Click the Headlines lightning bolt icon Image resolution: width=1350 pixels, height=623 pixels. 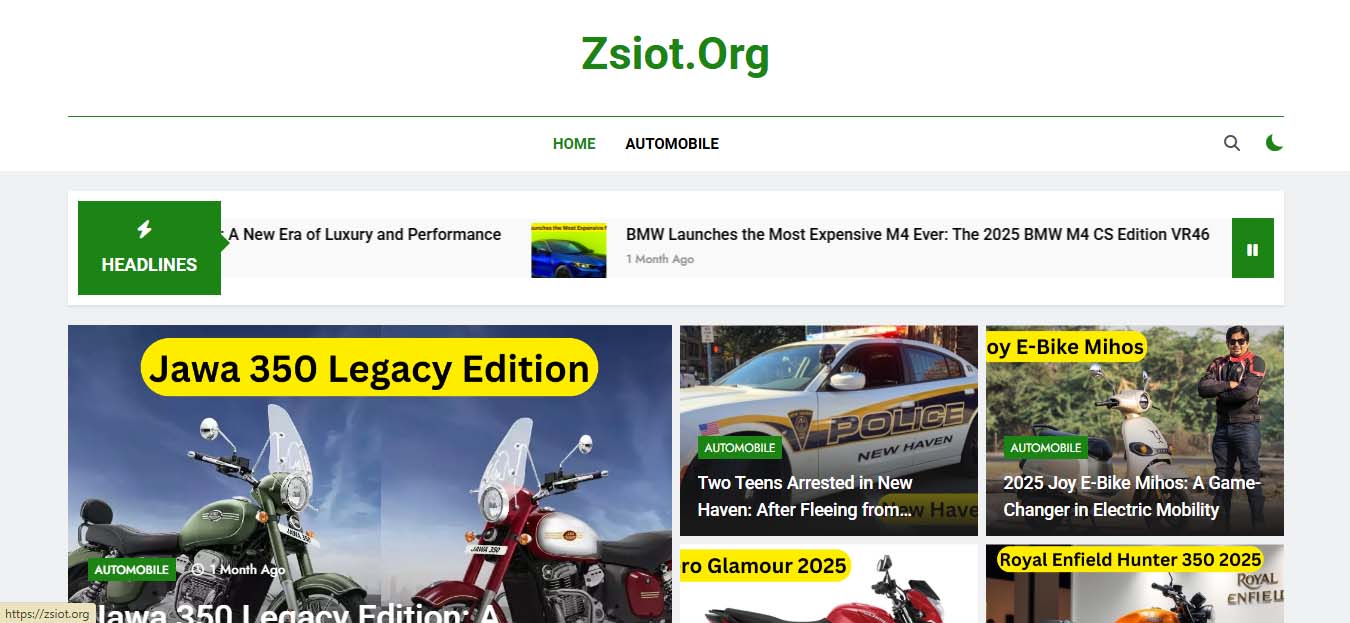point(144,229)
